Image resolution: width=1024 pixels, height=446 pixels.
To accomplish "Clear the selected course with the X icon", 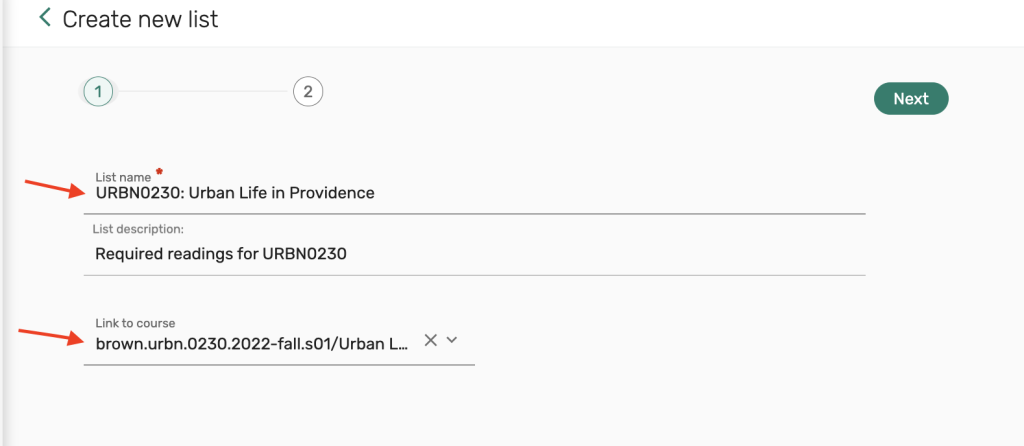I will click(x=431, y=341).
